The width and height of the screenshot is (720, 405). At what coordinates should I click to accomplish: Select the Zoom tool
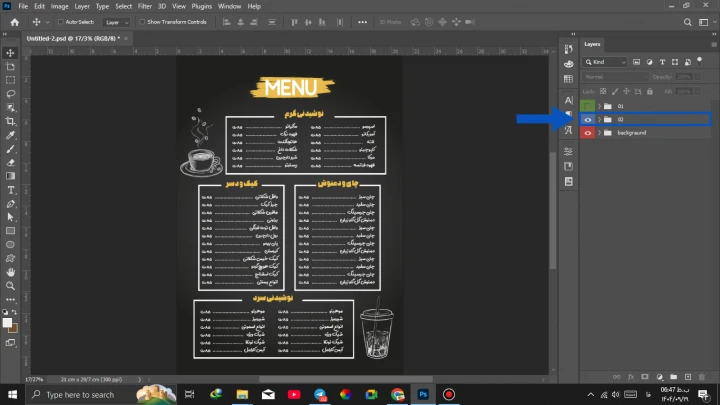[10, 285]
